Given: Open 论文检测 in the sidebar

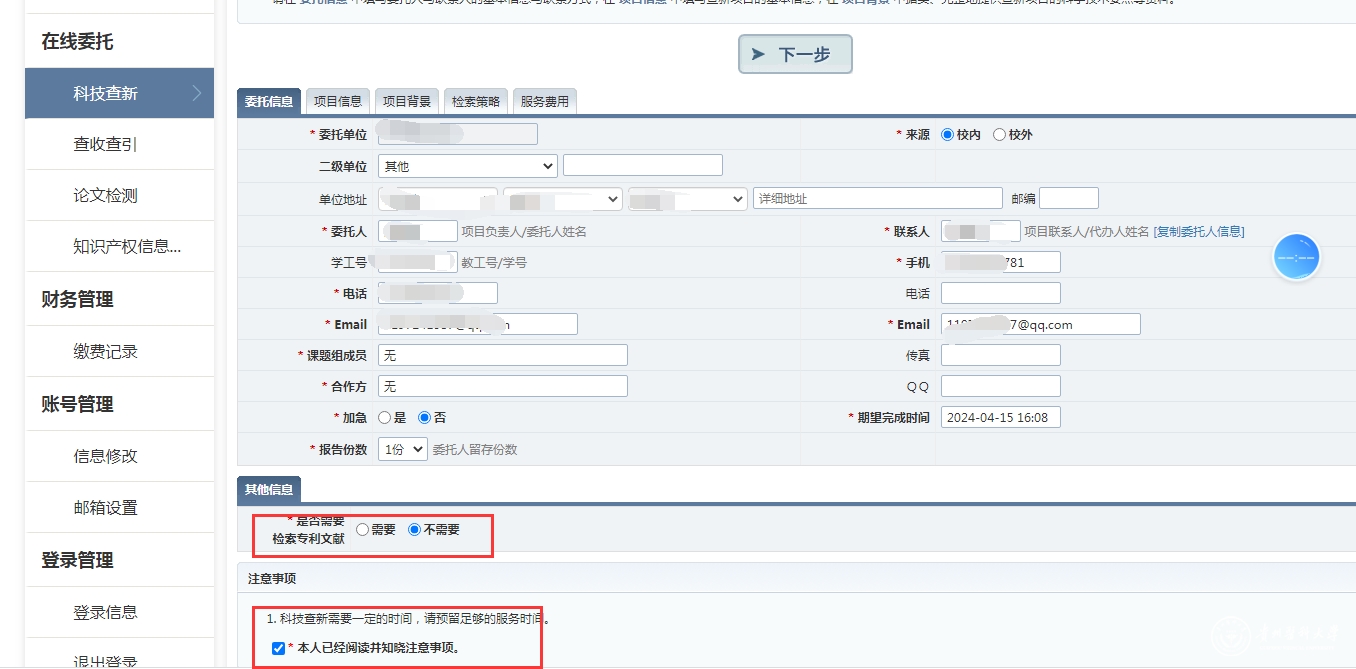Looking at the screenshot, I should [105, 196].
